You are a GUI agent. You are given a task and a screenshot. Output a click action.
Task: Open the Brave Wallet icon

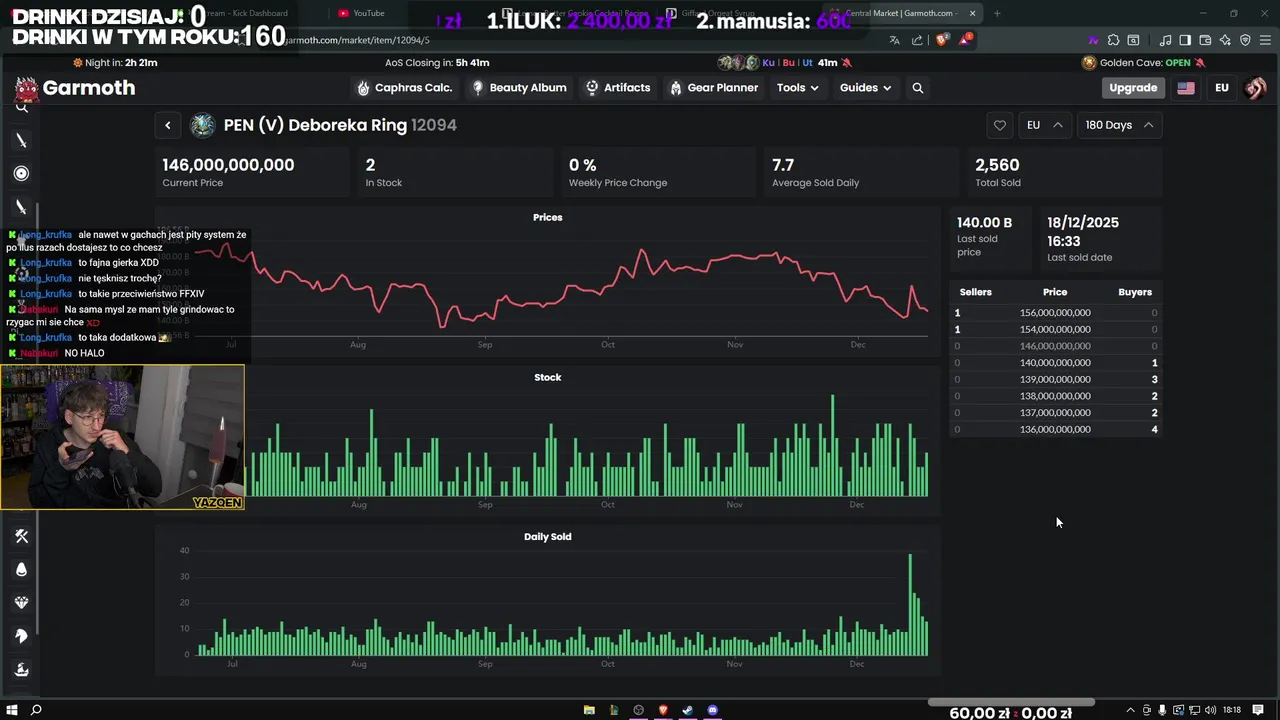click(x=1205, y=40)
